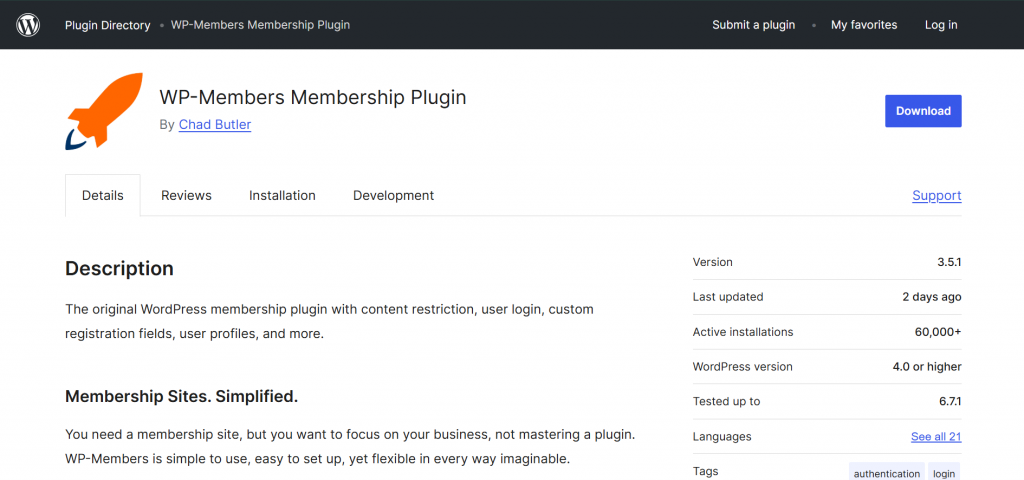1024x480 pixels.
Task: Click the 'Tags' label
Action: 705,471
